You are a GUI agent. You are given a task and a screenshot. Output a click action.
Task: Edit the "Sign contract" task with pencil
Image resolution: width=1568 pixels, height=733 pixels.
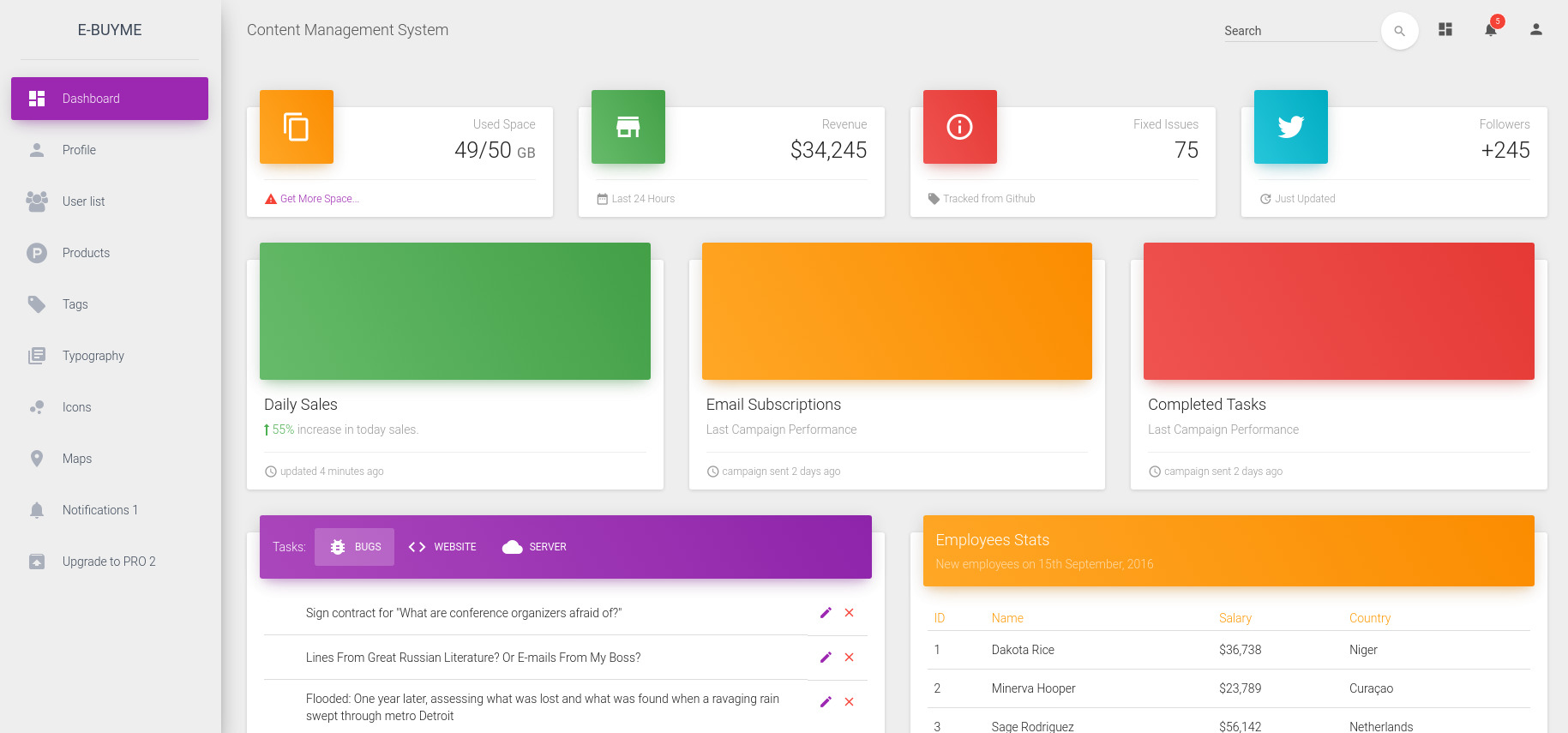click(x=826, y=613)
